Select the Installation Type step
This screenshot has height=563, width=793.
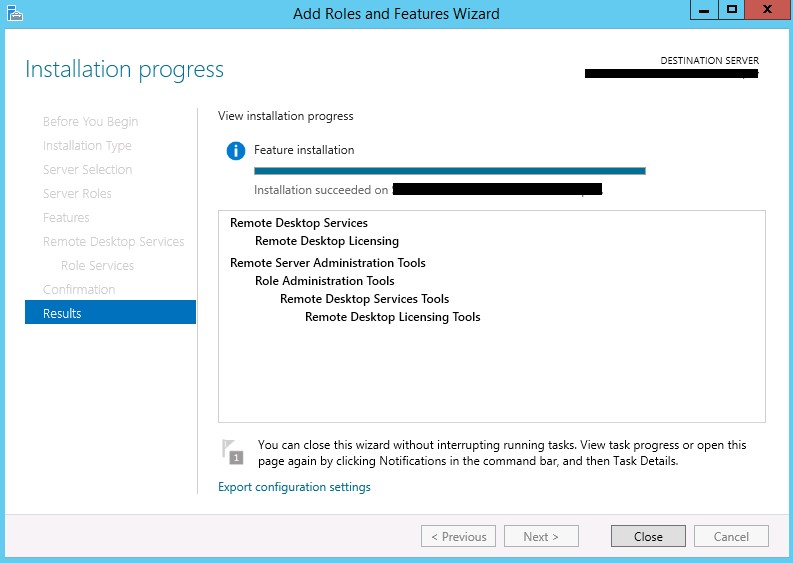click(x=87, y=146)
